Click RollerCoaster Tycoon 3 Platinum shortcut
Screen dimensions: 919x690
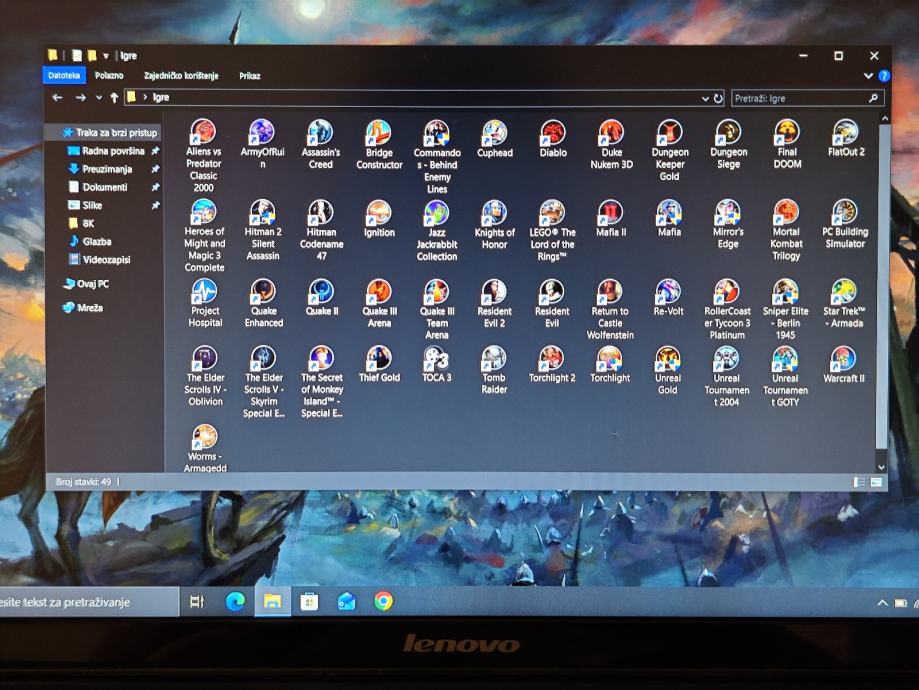pos(727,309)
